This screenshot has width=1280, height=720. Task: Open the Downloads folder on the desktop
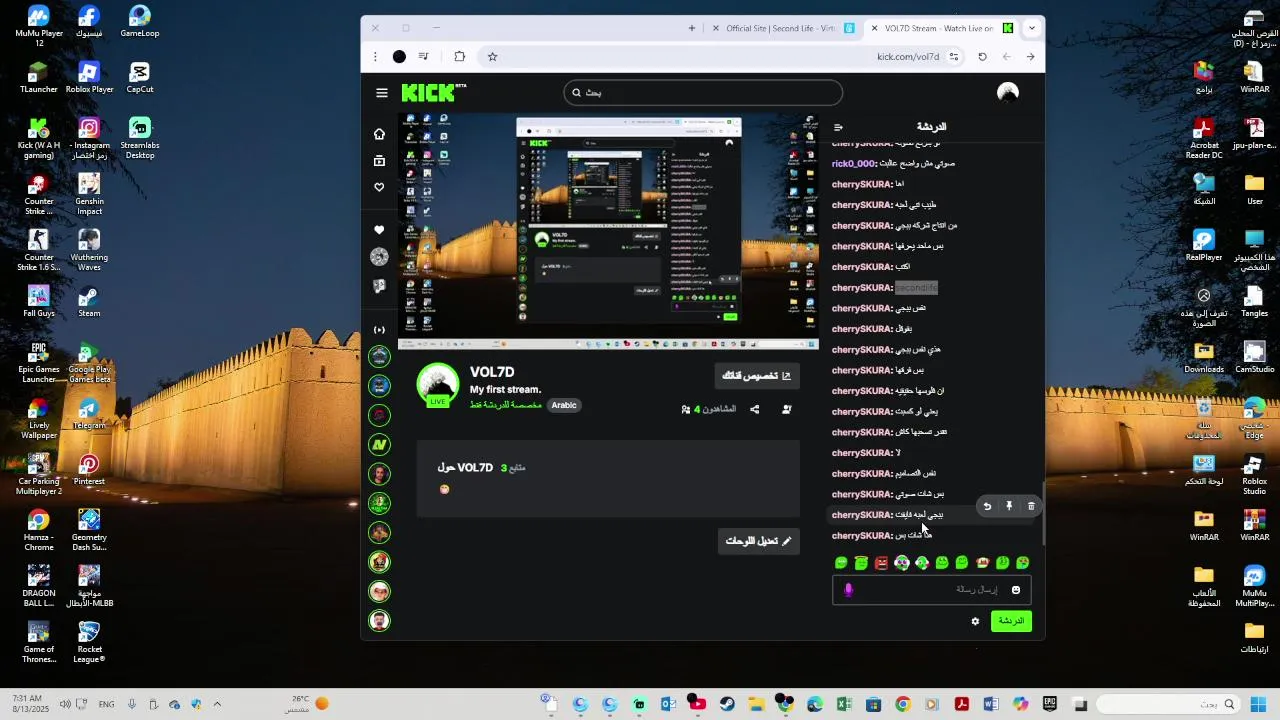click(x=1204, y=358)
